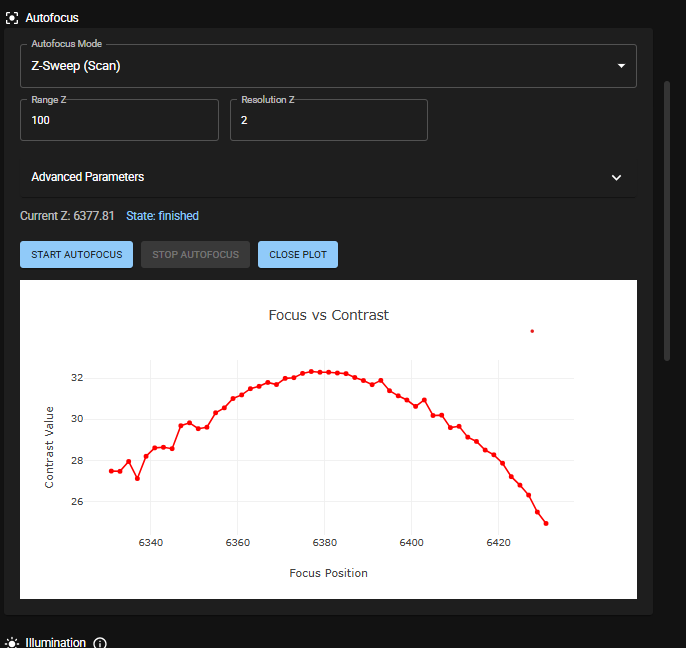The image size is (686, 648).
Task: Click the Focus vs Contrast plot title
Action: [x=329, y=315]
